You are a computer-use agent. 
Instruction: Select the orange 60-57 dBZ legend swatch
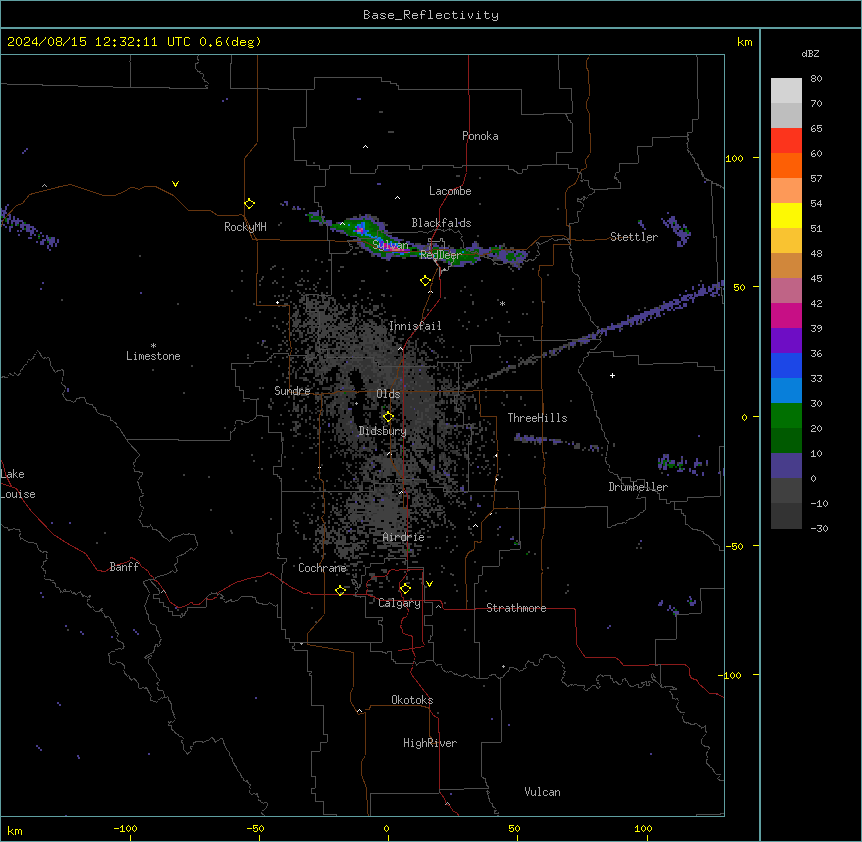click(x=786, y=165)
